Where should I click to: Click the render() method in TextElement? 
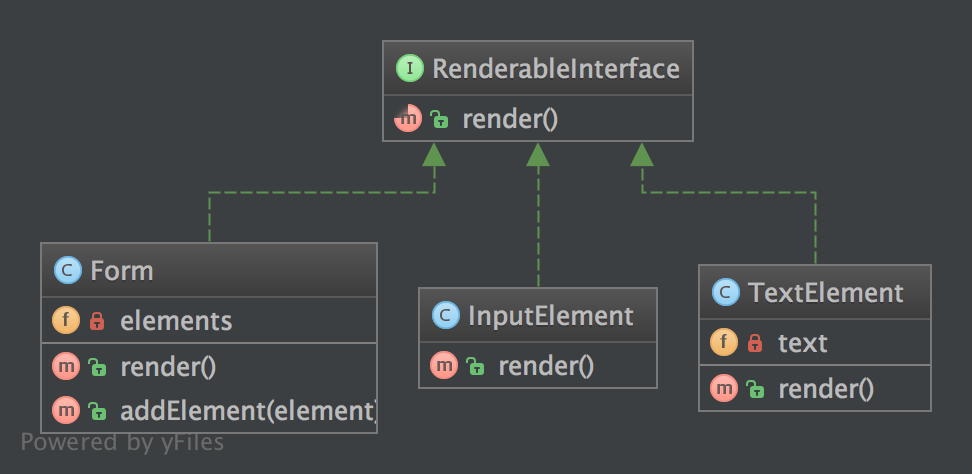click(826, 389)
